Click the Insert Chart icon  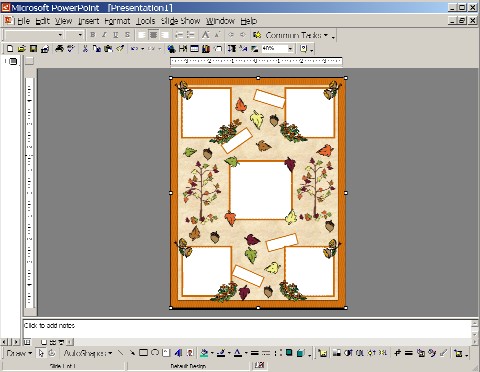pos(206,49)
